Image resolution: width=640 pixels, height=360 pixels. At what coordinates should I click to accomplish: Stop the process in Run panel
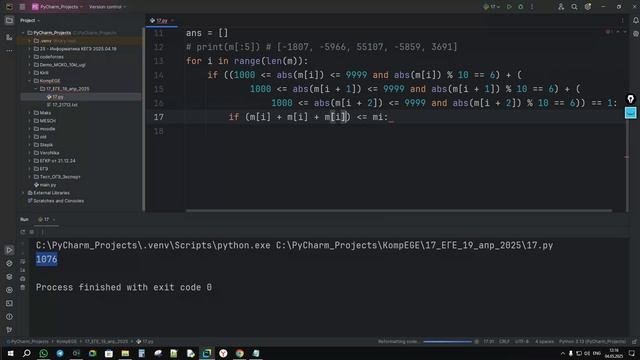click(x=32, y=232)
